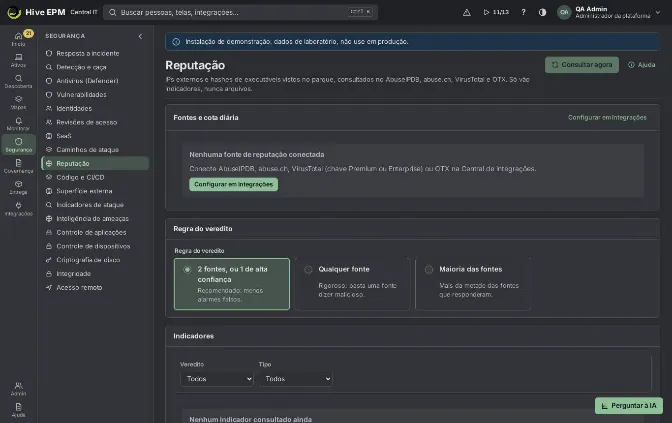Screen dimensions: 672x423
Task: Open Código e CI/CD menu item
Action: tap(95, 177)
